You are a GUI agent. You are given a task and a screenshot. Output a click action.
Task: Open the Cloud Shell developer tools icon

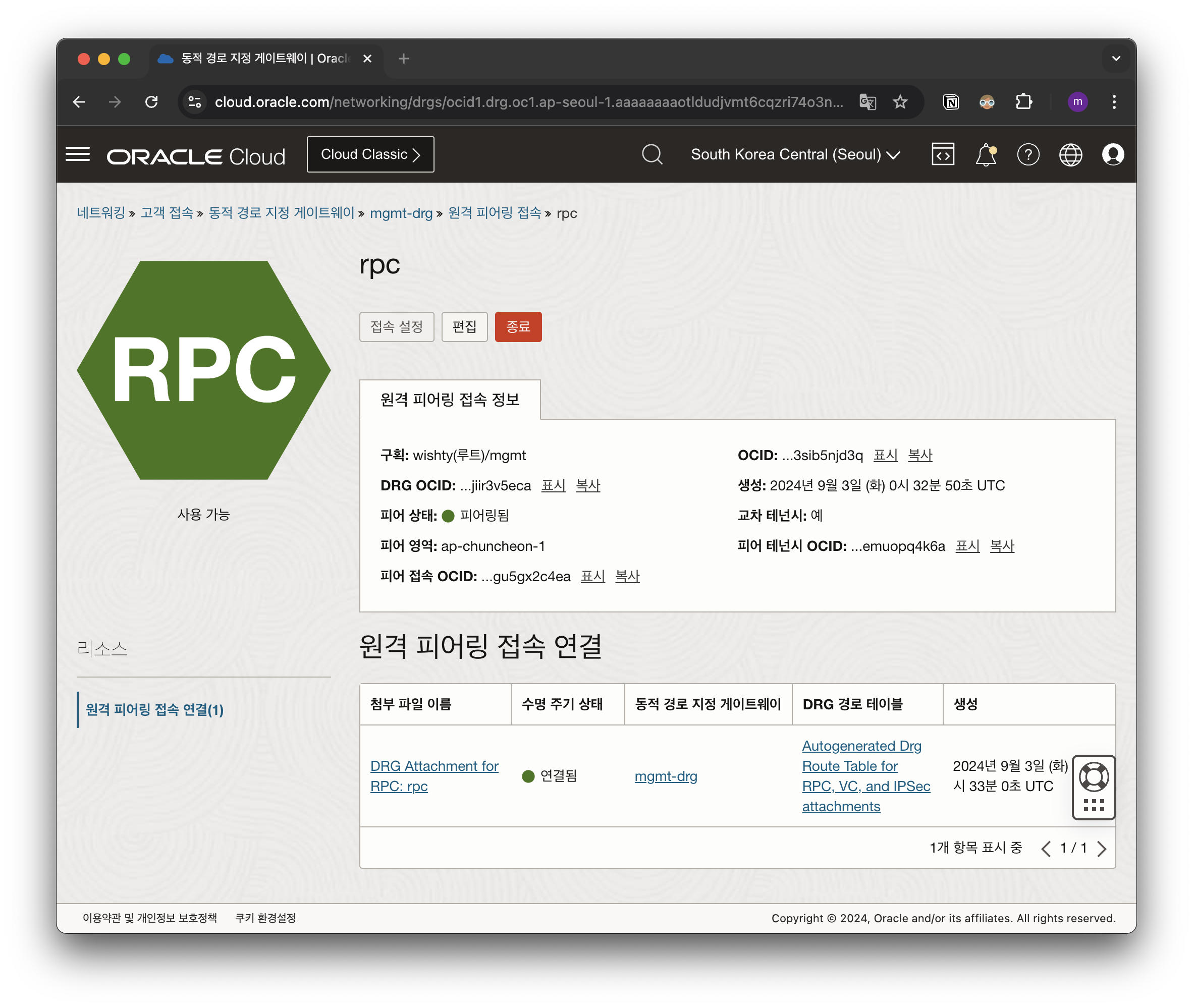[943, 154]
